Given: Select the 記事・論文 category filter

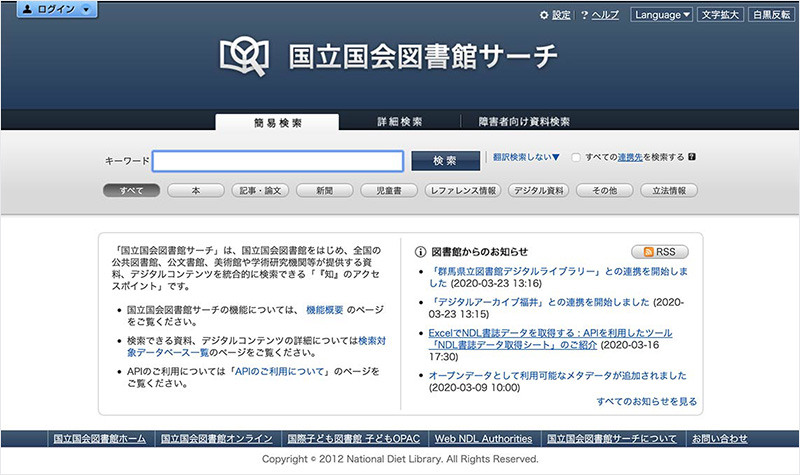Looking at the screenshot, I should click(x=260, y=191).
